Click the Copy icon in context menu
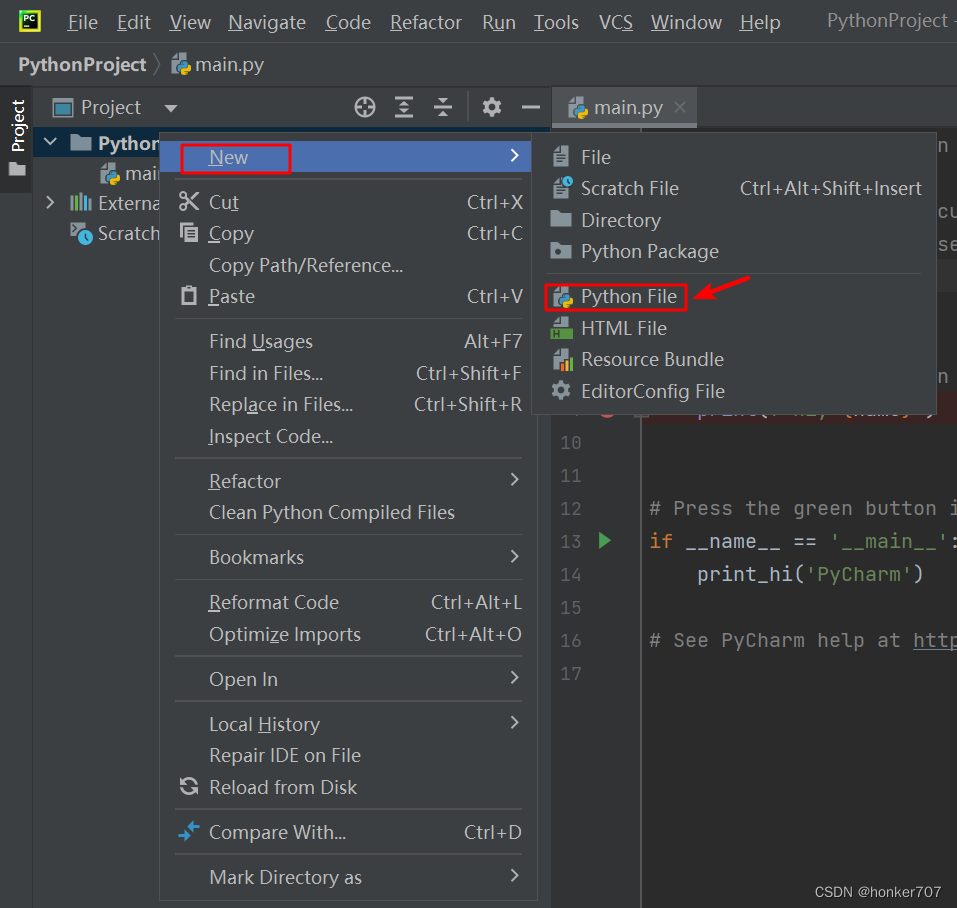The width and height of the screenshot is (957, 908). (189, 232)
